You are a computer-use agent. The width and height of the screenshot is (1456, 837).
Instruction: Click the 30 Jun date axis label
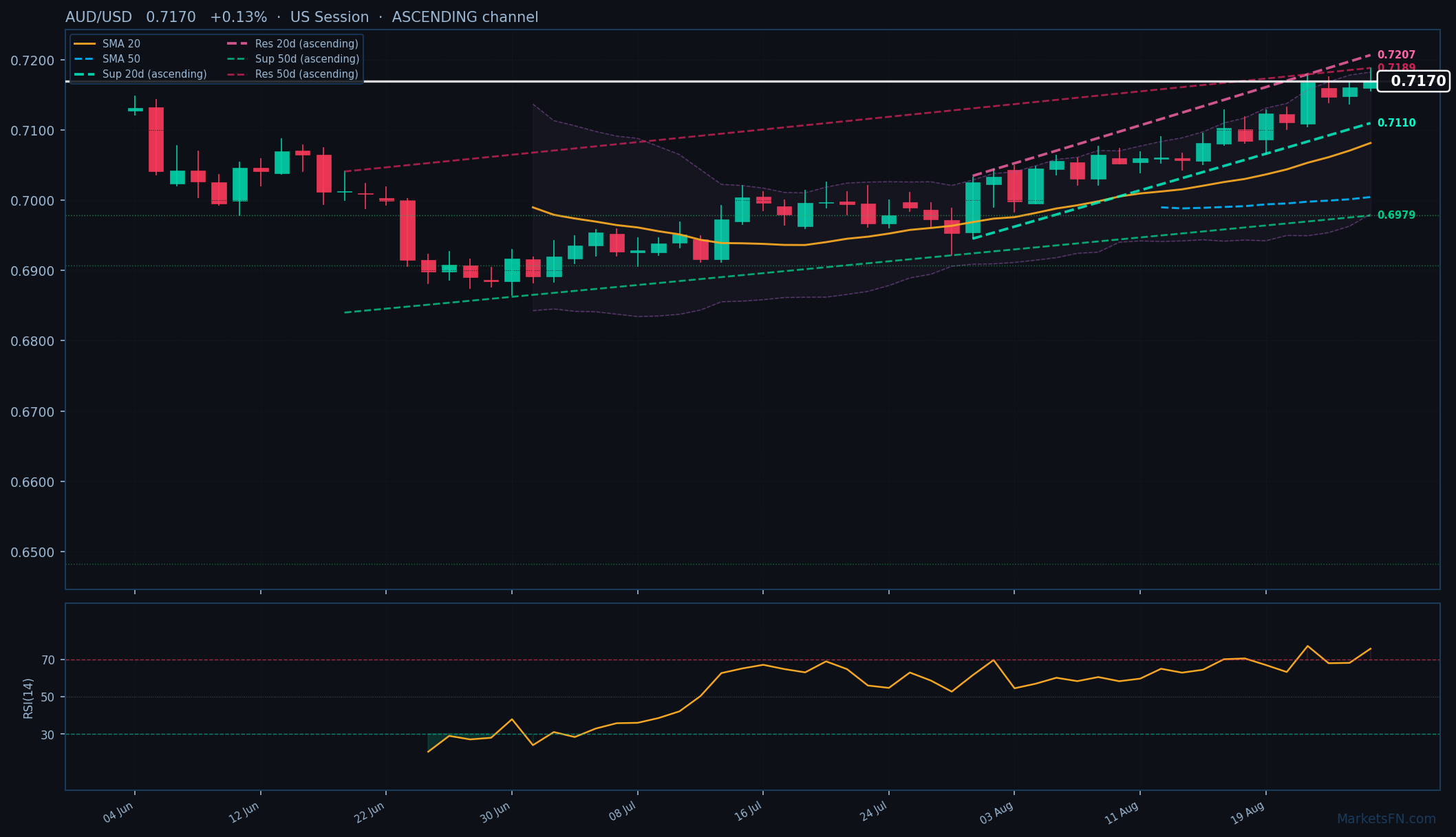495,813
